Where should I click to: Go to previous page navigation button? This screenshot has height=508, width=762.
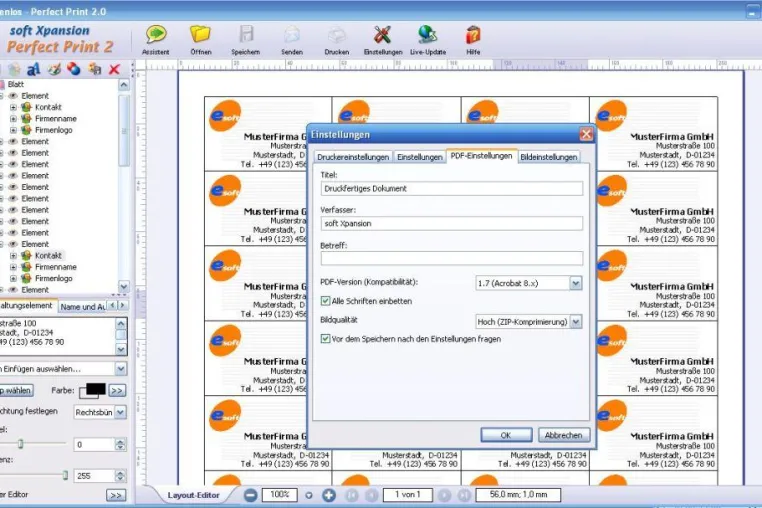(x=372, y=495)
